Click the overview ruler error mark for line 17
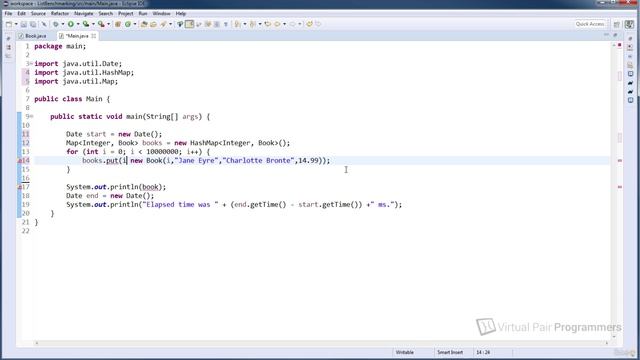 point(620,187)
